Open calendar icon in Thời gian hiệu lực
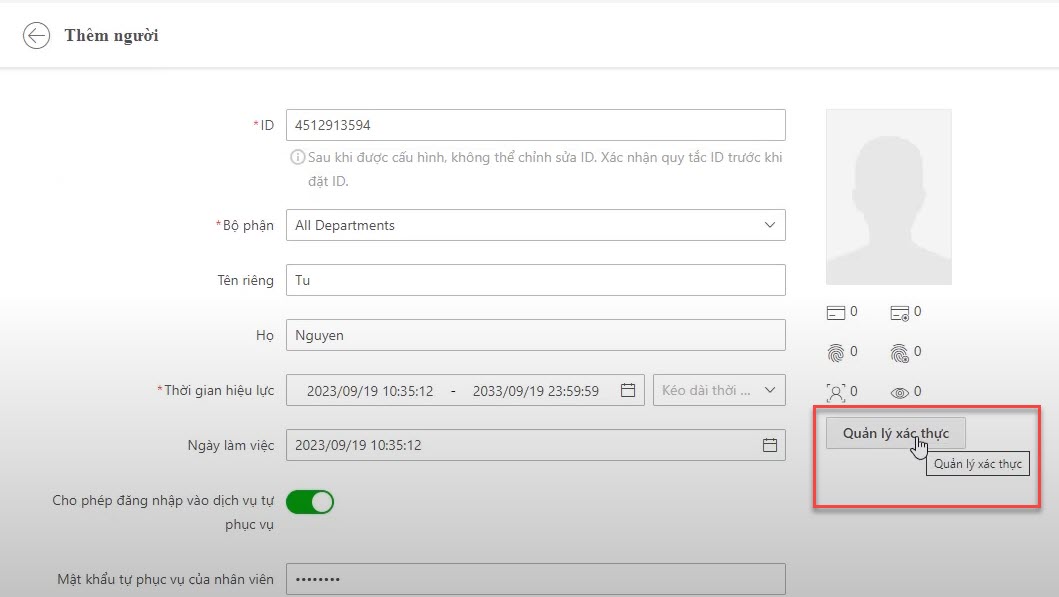 [628, 390]
